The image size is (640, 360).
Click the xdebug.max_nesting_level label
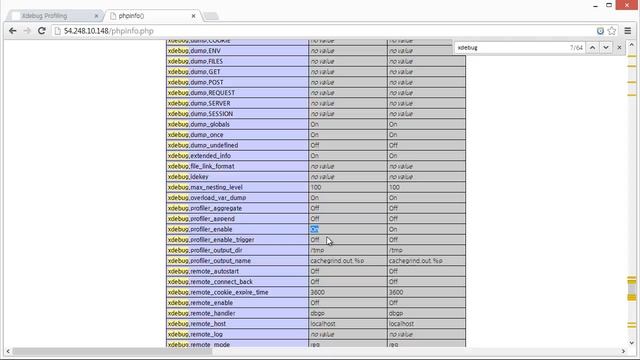pos(205,187)
